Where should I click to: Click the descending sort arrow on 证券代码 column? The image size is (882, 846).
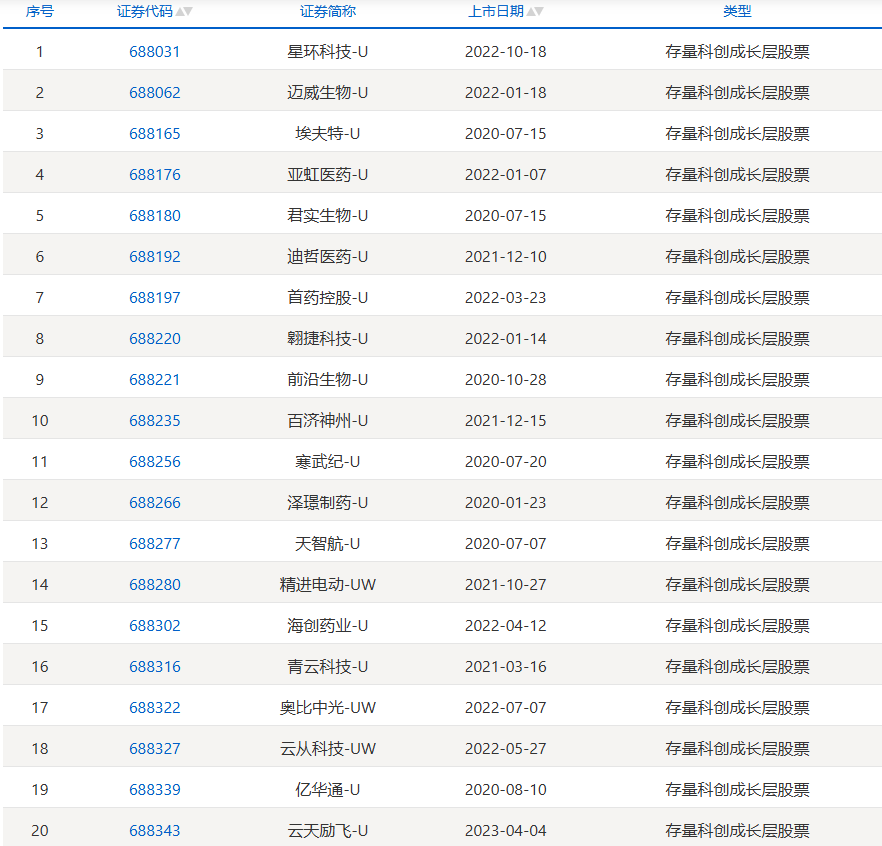pos(188,12)
